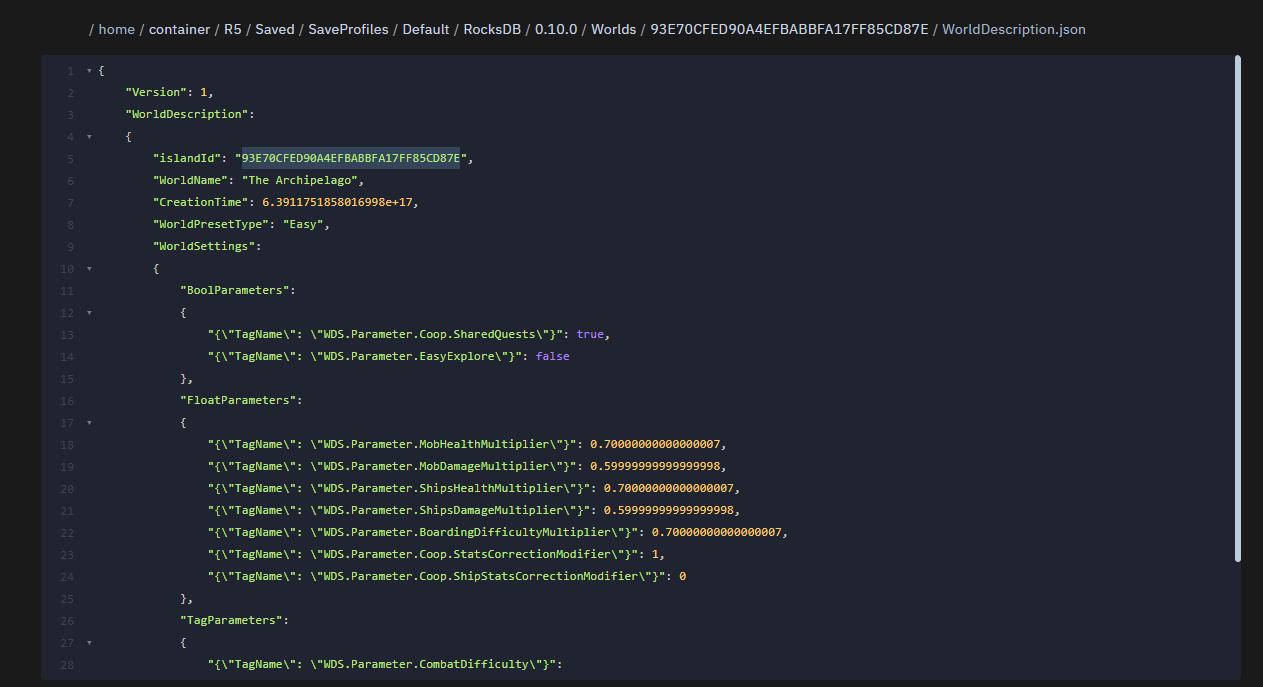The image size is (1263, 687).
Task: Click the SharedQuests true value
Action: coord(590,334)
